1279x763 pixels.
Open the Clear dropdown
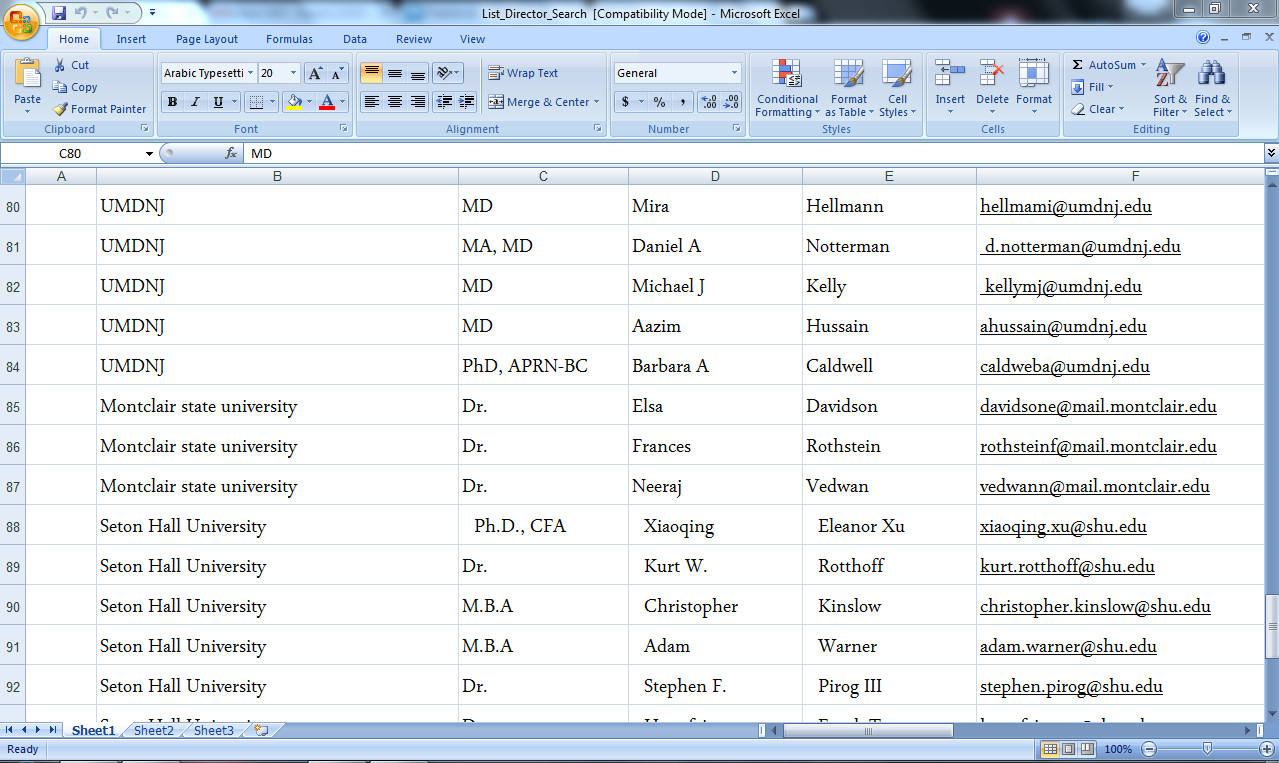[x=1098, y=109]
